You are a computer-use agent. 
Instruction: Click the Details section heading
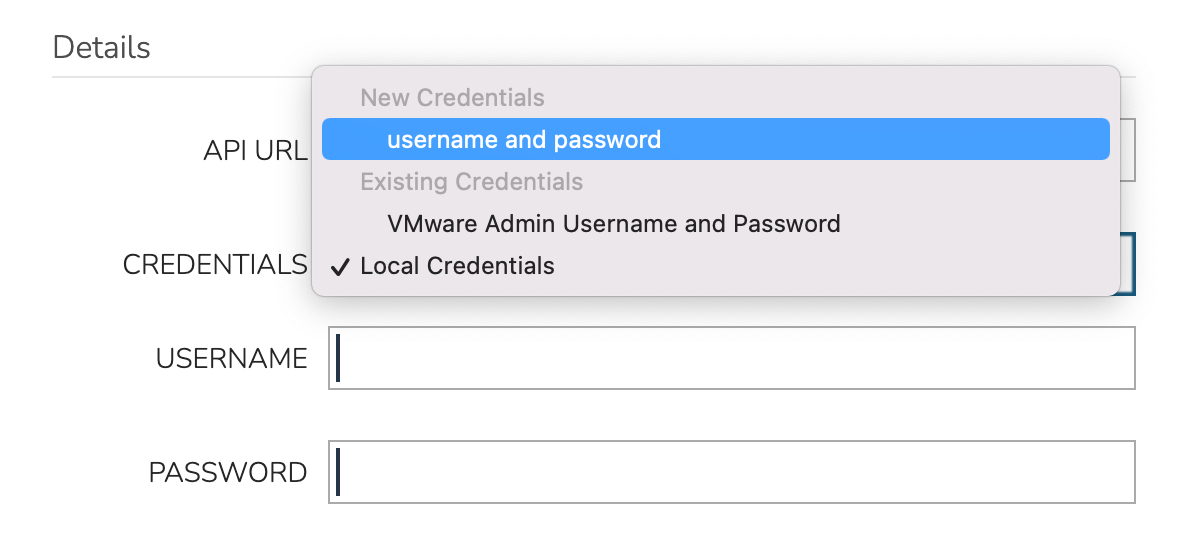[101, 47]
